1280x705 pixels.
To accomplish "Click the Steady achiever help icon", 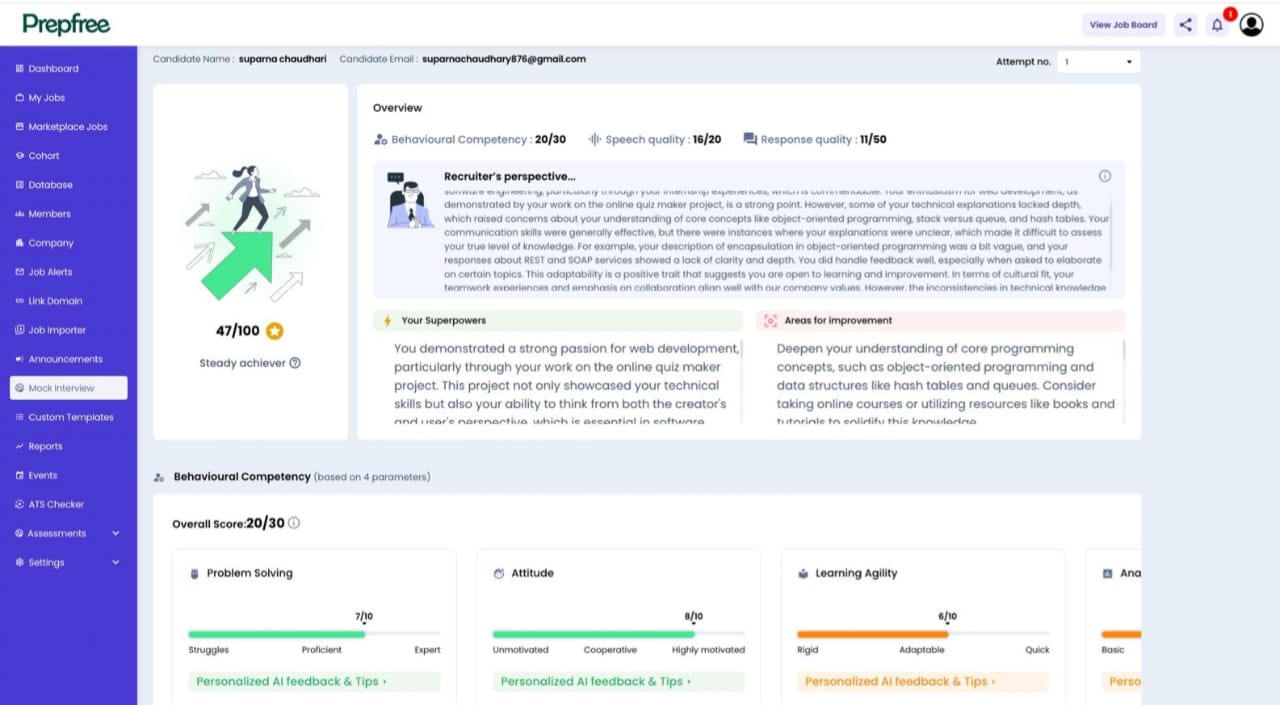I will click(294, 363).
